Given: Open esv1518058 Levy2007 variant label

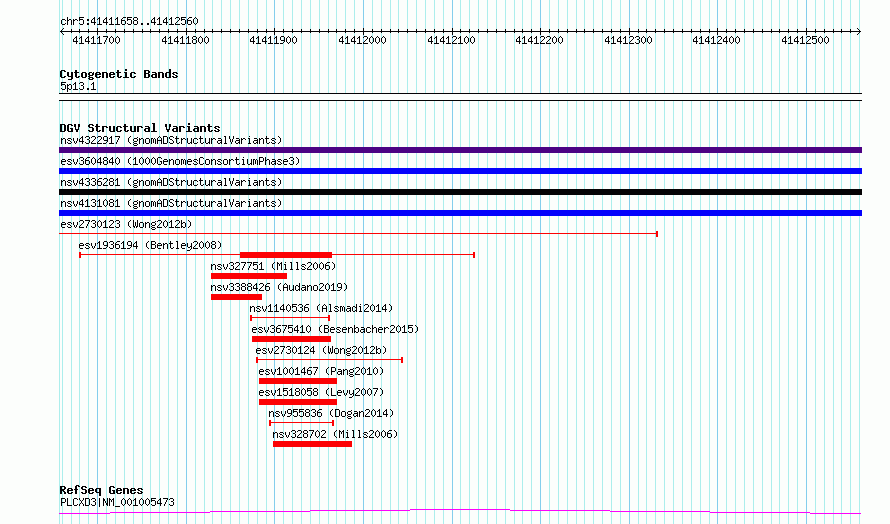Looking at the screenshot, I should (x=321, y=392).
